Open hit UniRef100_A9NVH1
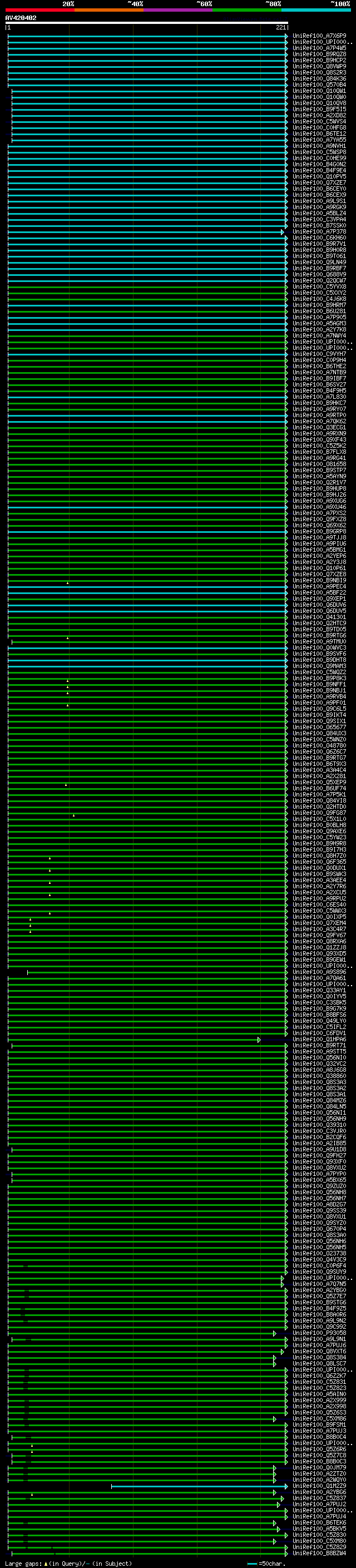The width and height of the screenshot is (356, 1568). click(x=319, y=146)
